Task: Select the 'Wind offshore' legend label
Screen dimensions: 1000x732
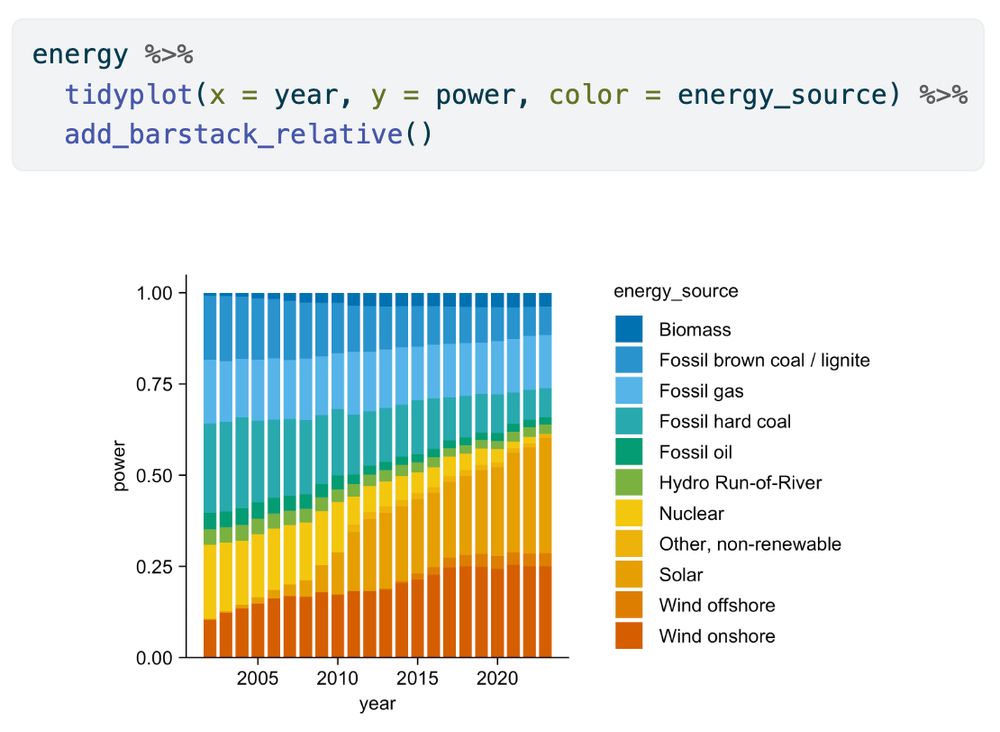Action: 717,605
